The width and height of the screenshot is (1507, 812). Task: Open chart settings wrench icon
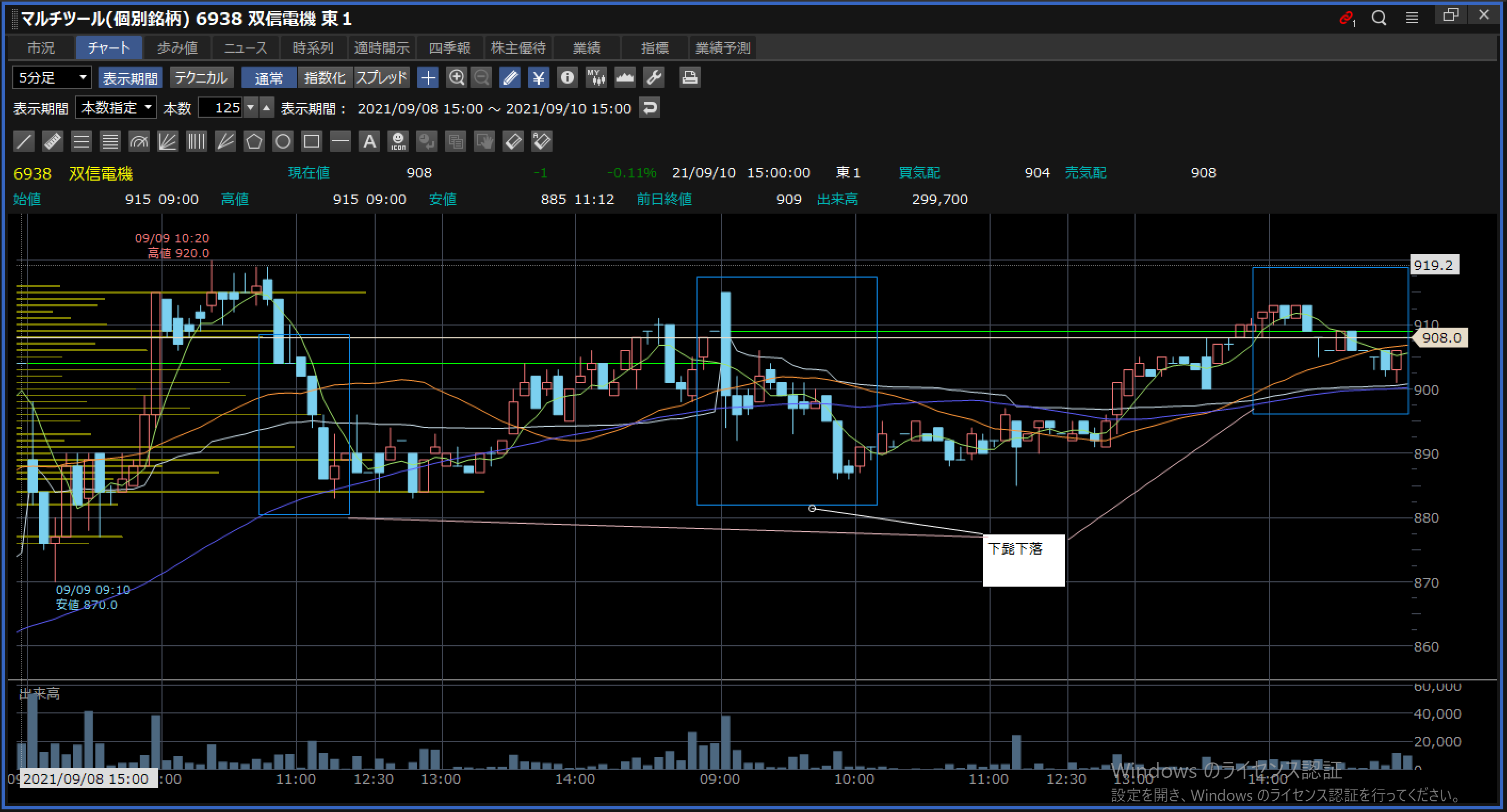pyautogui.click(x=653, y=78)
